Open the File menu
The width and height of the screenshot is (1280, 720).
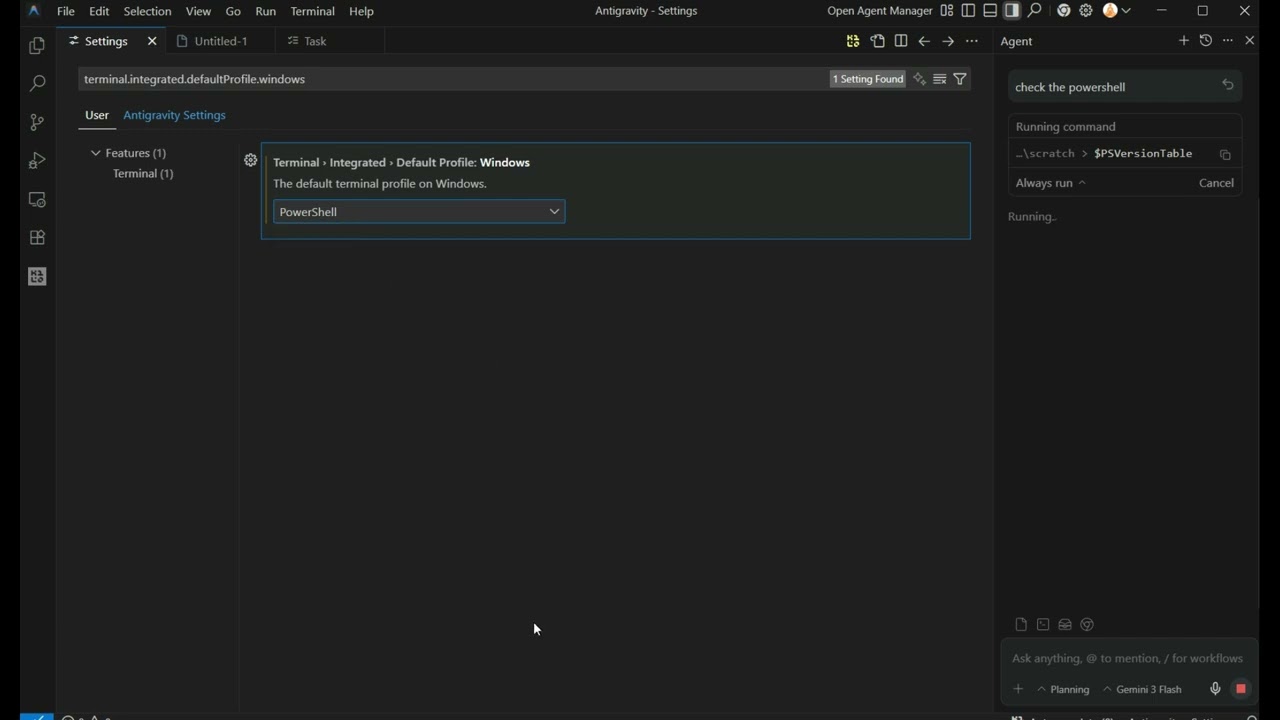[x=66, y=11]
